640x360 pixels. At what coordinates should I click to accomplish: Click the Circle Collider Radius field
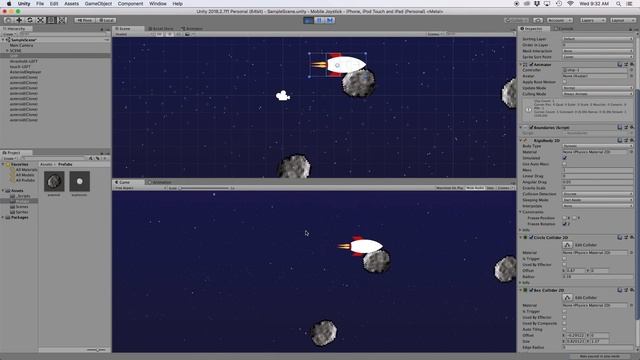tap(598, 277)
